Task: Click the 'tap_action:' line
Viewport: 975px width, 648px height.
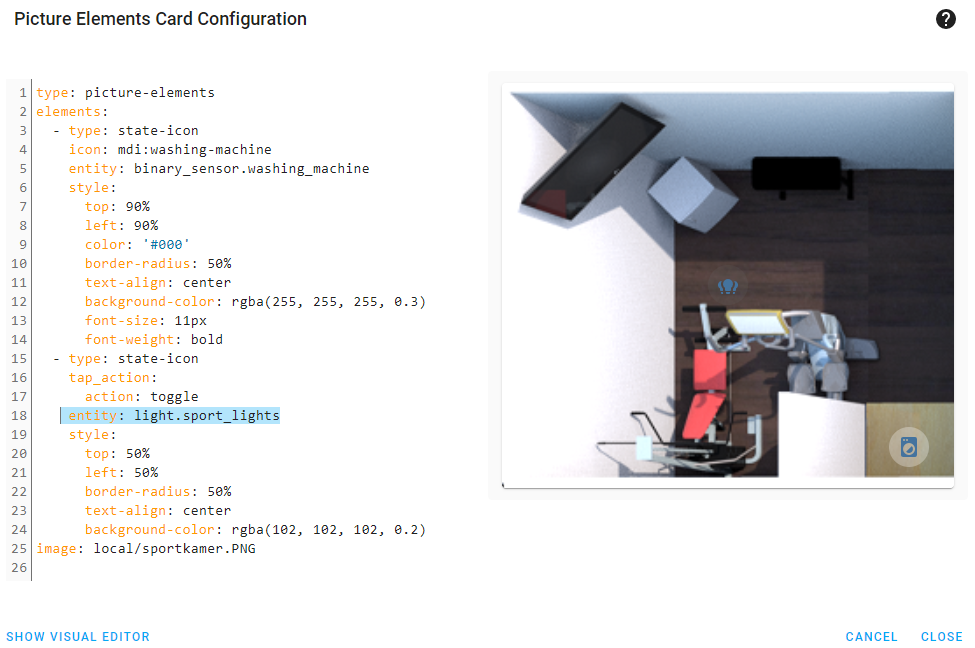Action: (113, 377)
